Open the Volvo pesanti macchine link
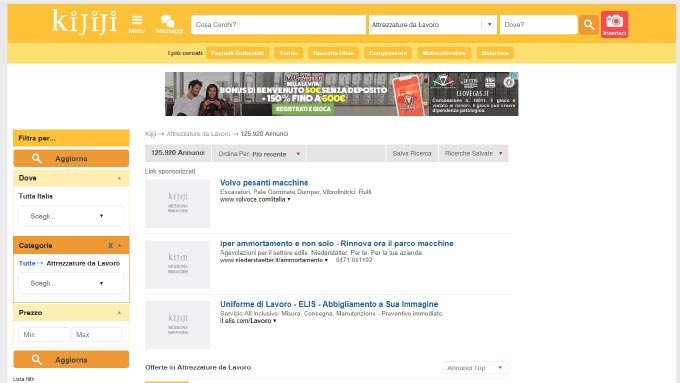This screenshot has width=680, height=383. [x=264, y=183]
